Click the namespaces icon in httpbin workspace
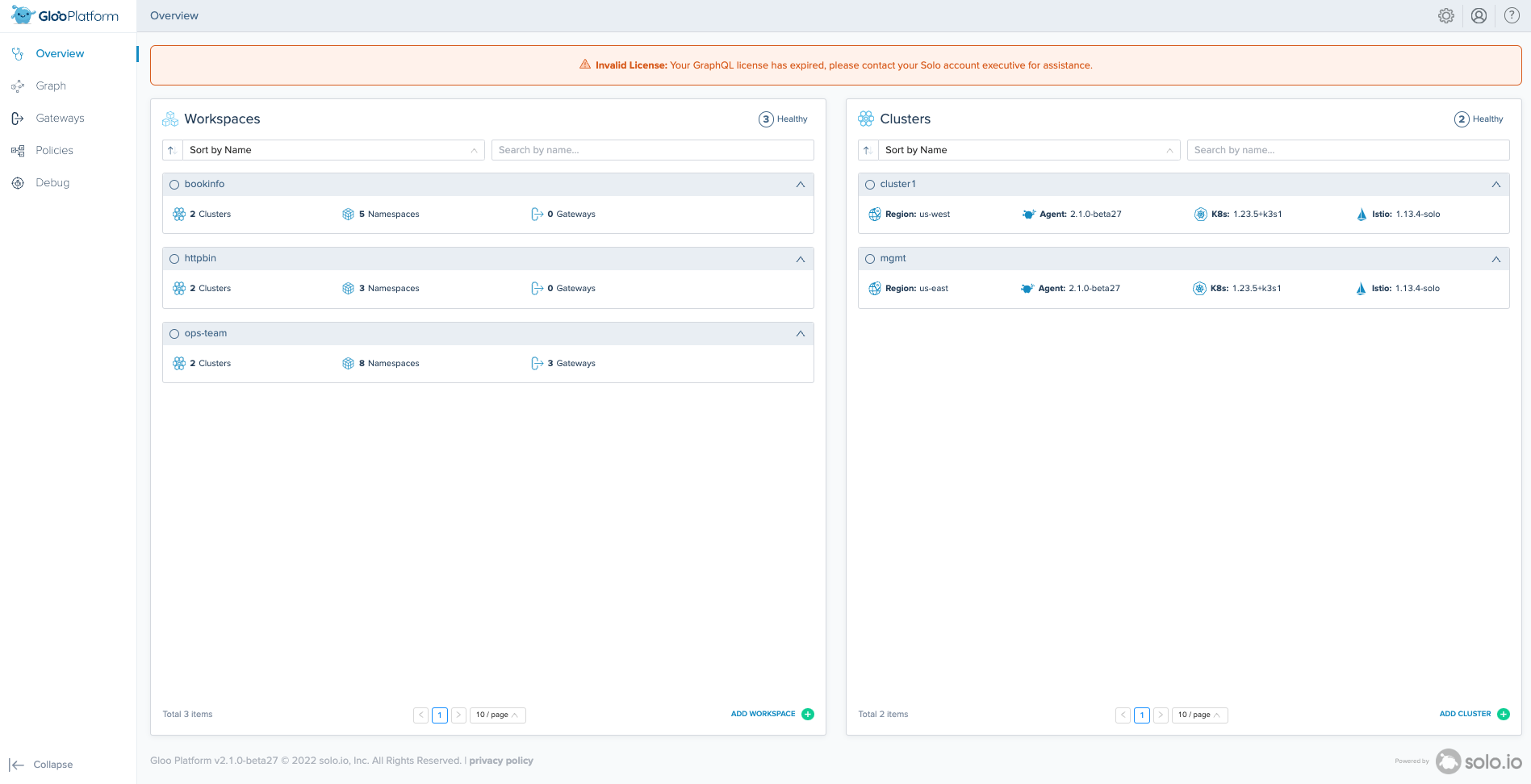 pyautogui.click(x=348, y=288)
